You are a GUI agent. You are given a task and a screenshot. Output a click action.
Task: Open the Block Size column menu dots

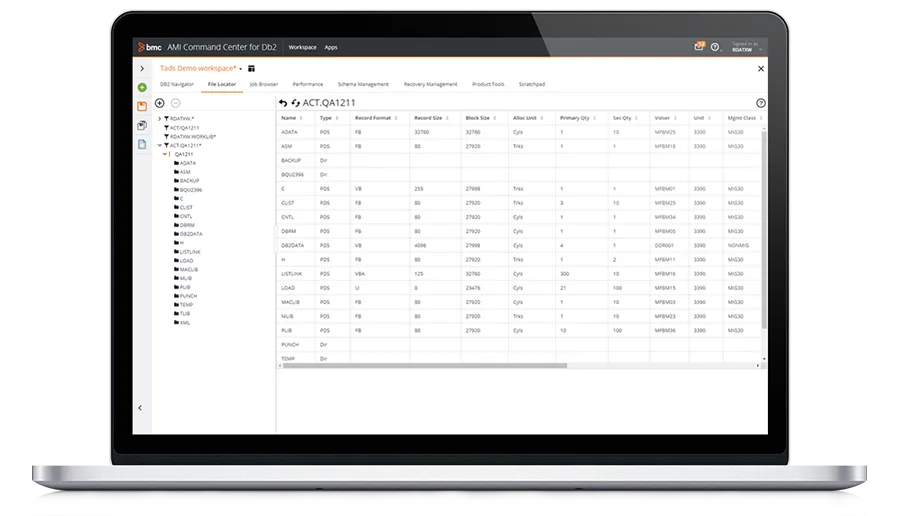coord(495,118)
